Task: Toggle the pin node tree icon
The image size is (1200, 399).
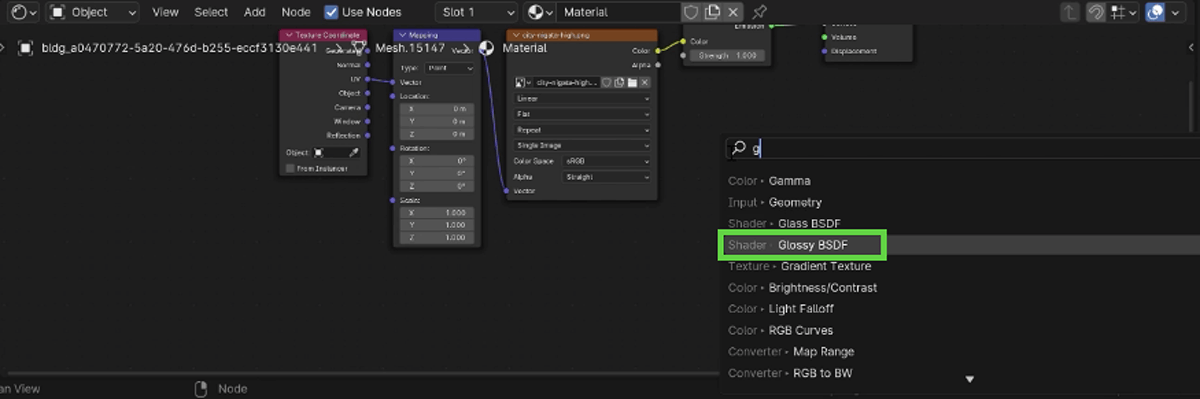Action: [x=760, y=12]
